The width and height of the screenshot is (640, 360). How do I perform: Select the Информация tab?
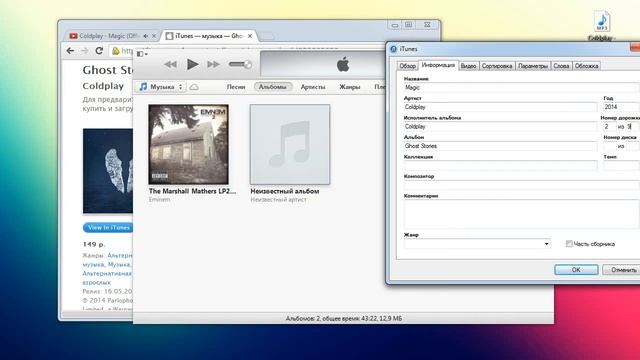438,65
